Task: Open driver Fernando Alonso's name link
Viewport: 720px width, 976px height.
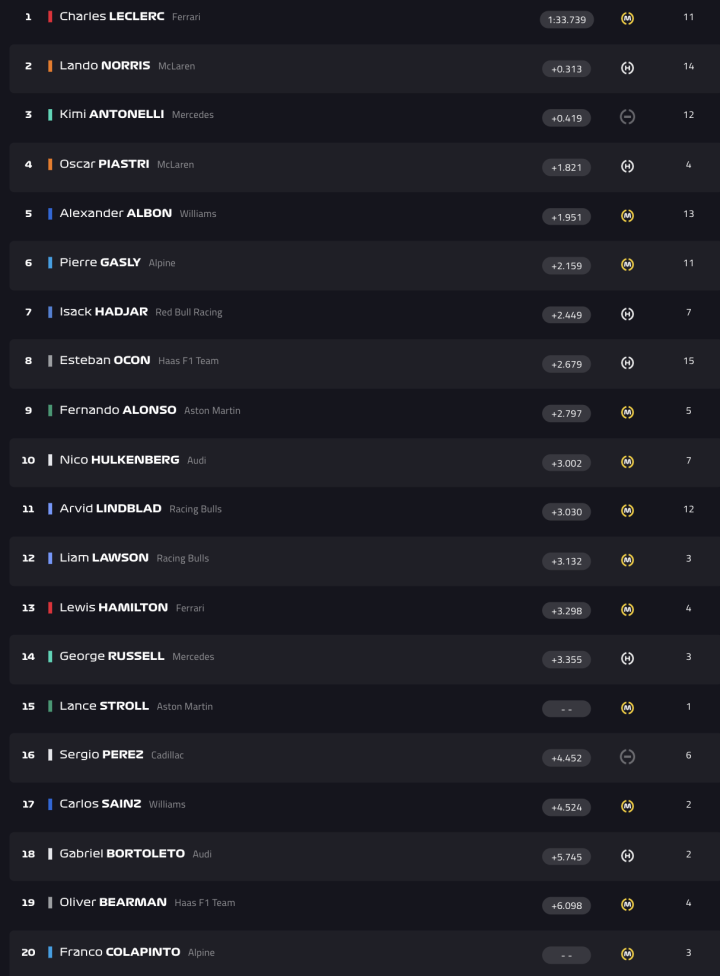Action: [118, 410]
